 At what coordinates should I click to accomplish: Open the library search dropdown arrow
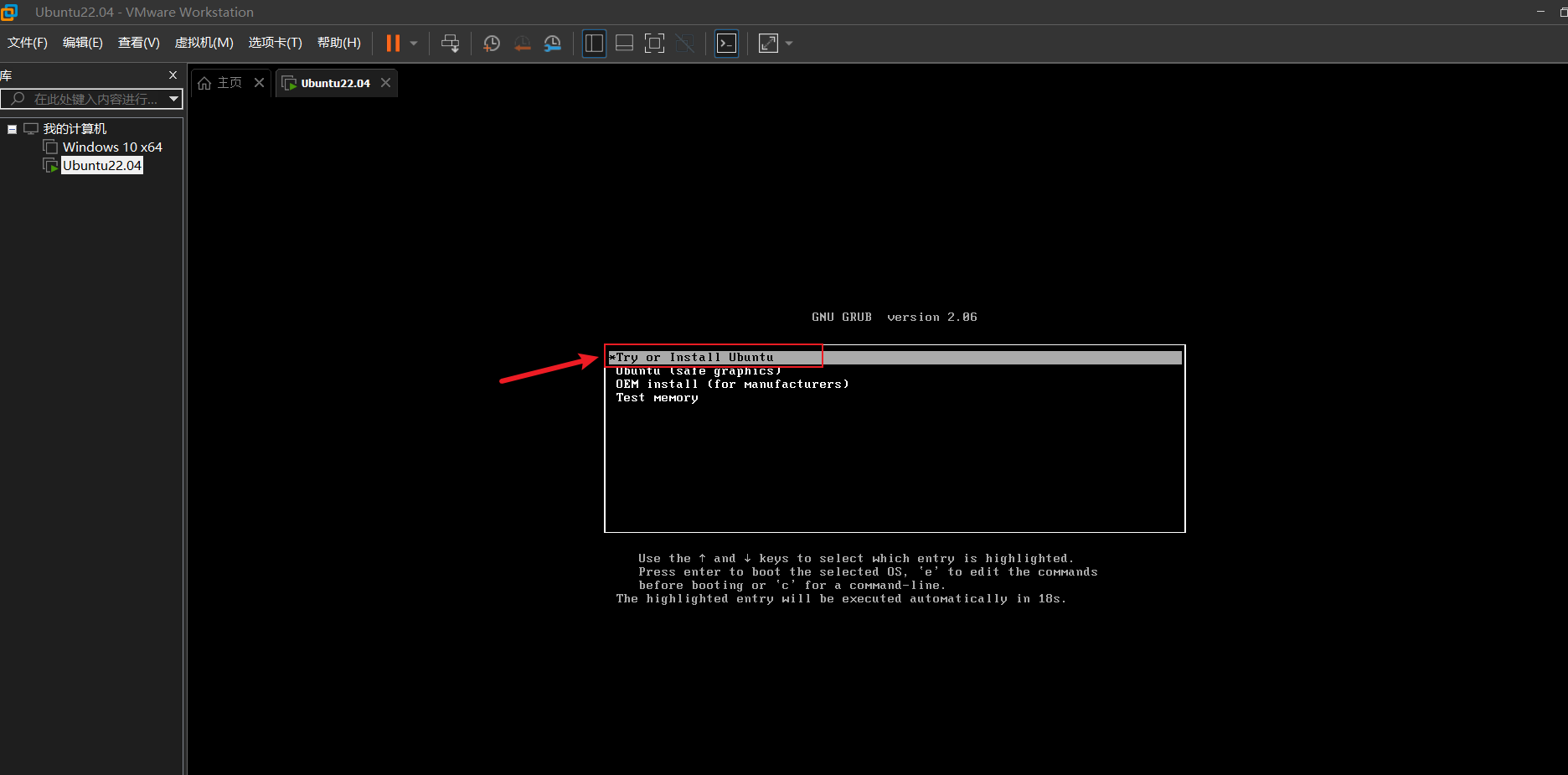(x=173, y=99)
